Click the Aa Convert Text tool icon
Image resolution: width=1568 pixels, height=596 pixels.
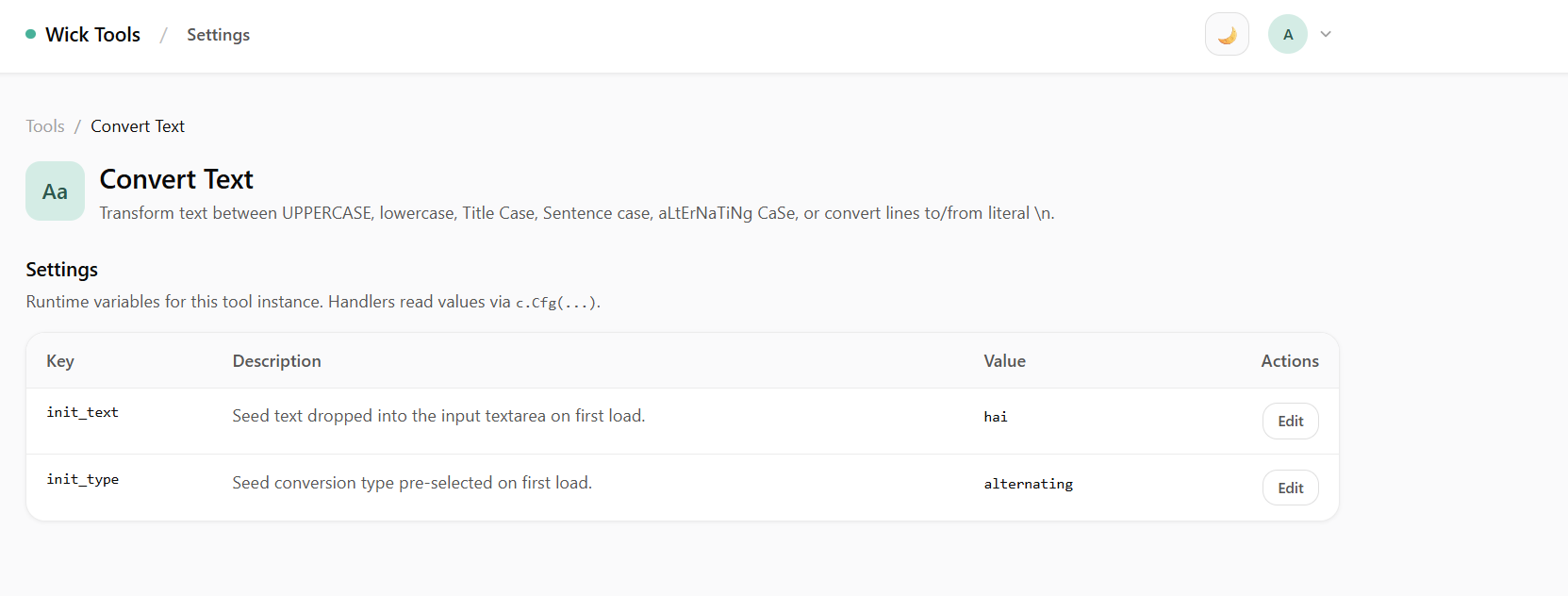tap(55, 191)
